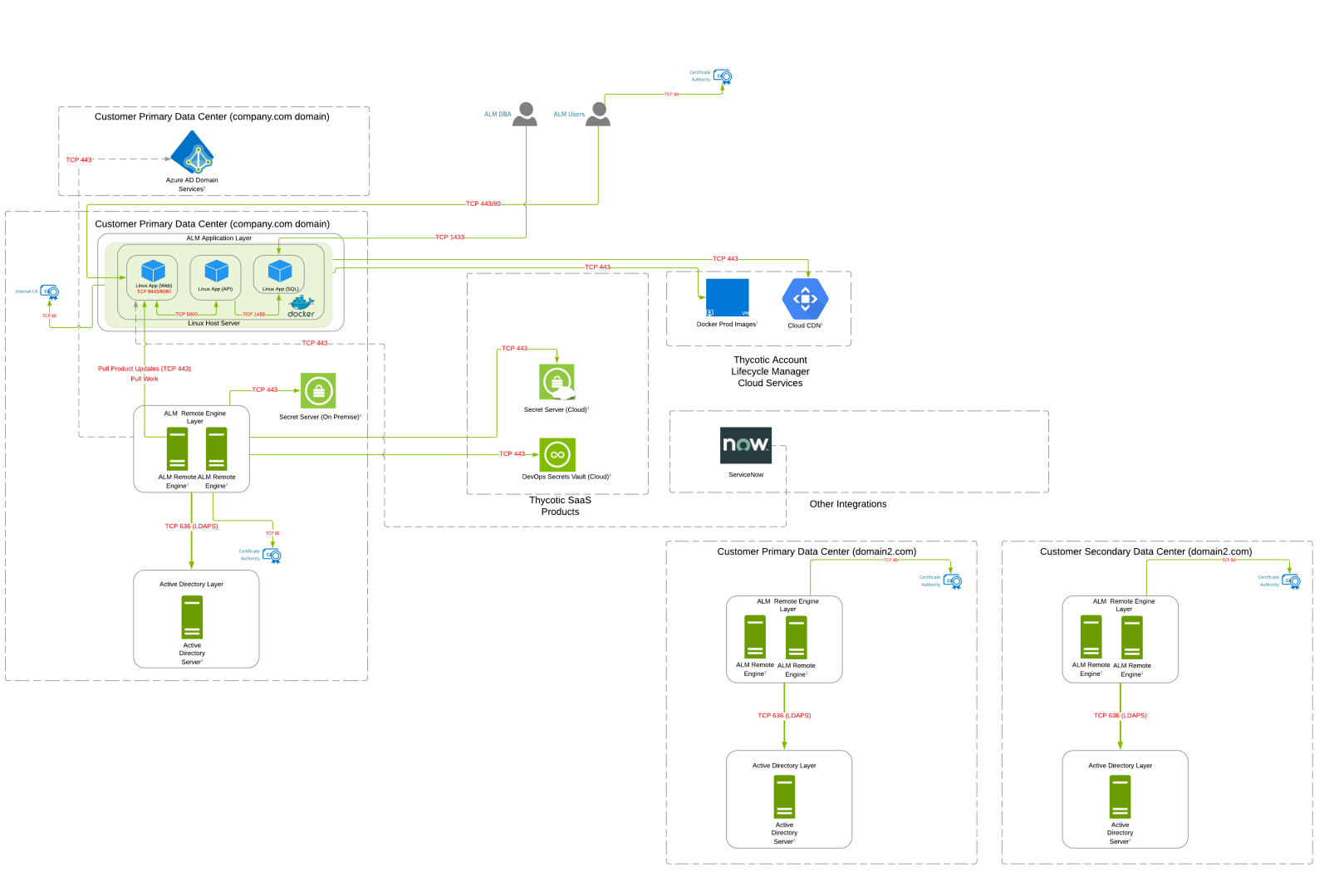Select the Linux App (API) cube
Viewport: 1329px width, 896px height.
point(216,271)
